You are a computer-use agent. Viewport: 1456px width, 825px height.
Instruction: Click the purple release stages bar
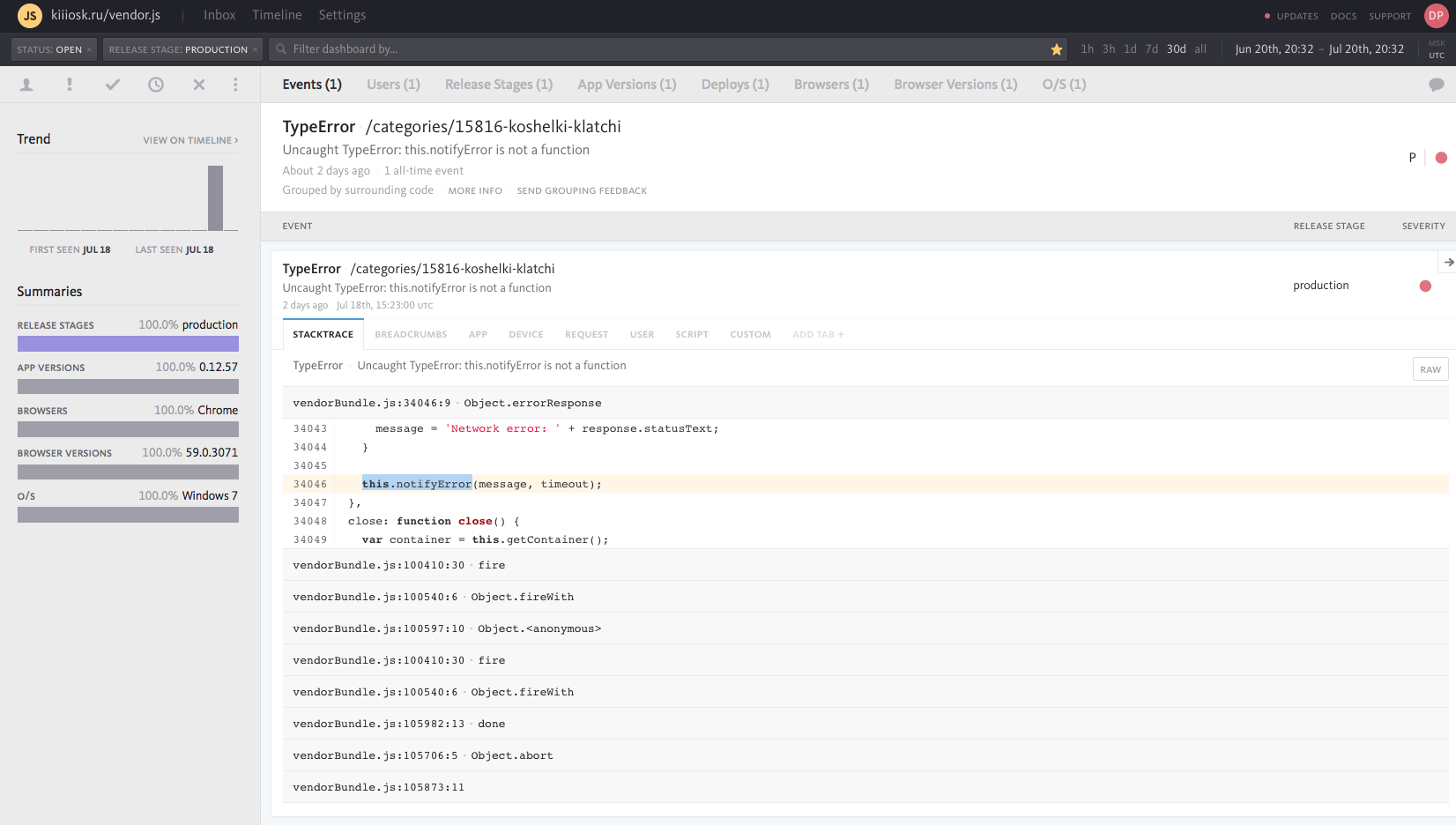point(128,344)
